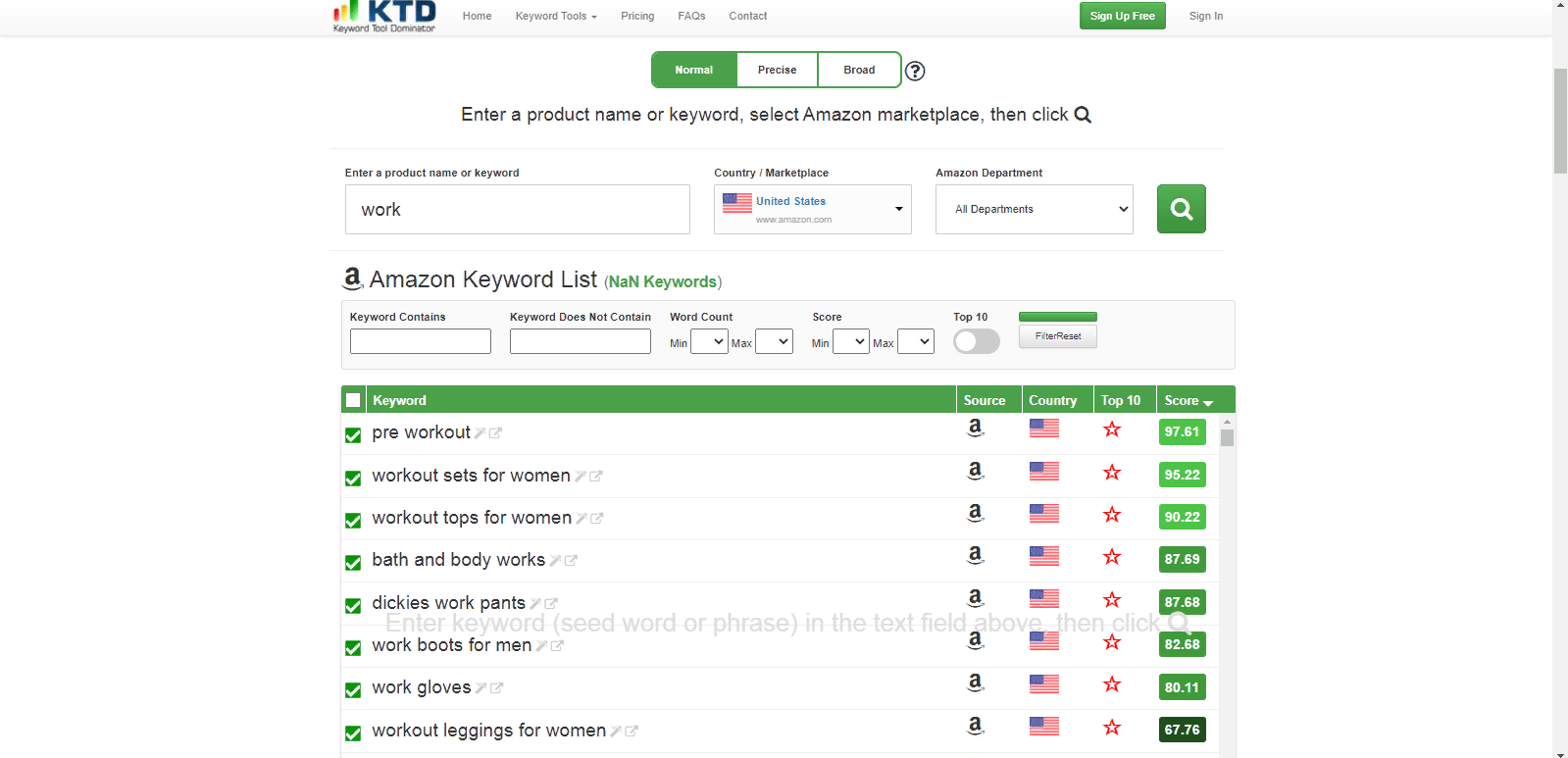Image resolution: width=1568 pixels, height=758 pixels.
Task: Click the wand icon next to 'workout sets for women'
Action: pyautogui.click(x=581, y=476)
